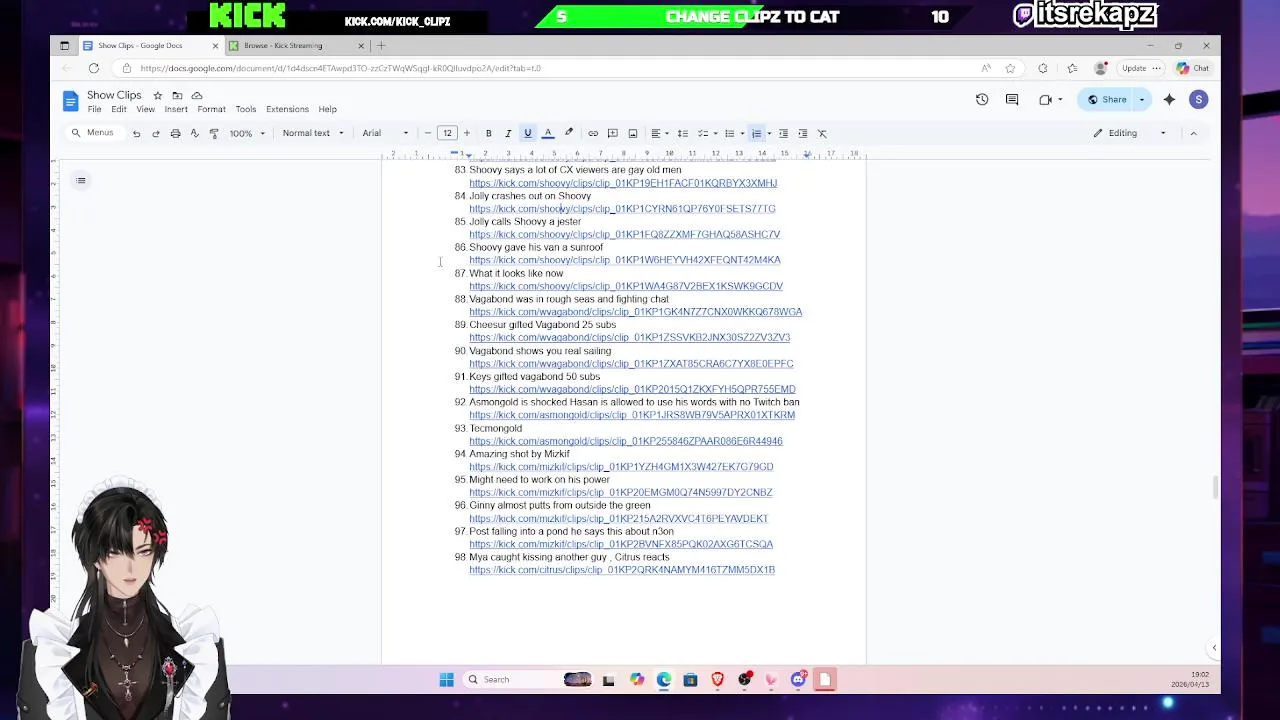Click the Insert link icon

pyautogui.click(x=593, y=133)
